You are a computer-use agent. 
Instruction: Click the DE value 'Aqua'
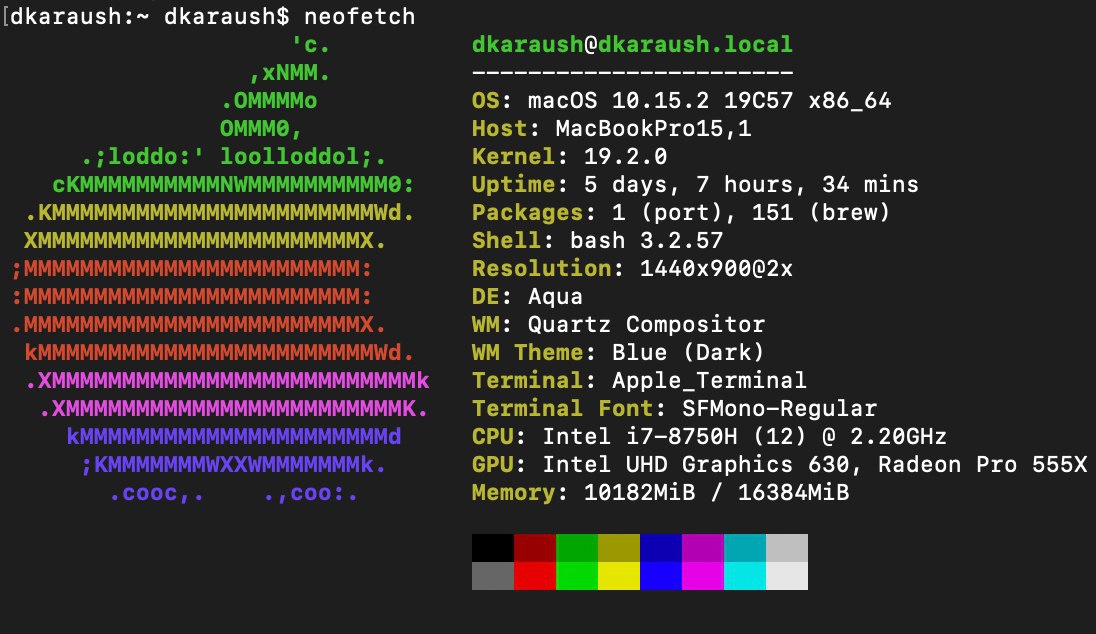click(555, 296)
